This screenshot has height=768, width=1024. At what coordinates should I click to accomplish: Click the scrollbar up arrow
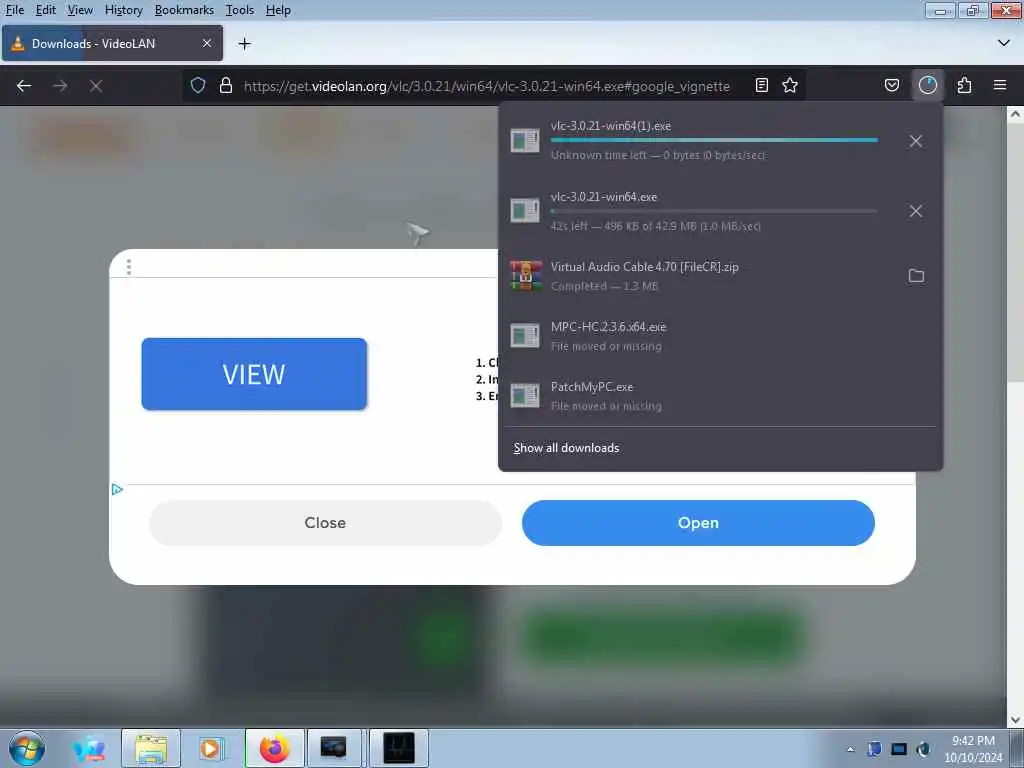1015,115
